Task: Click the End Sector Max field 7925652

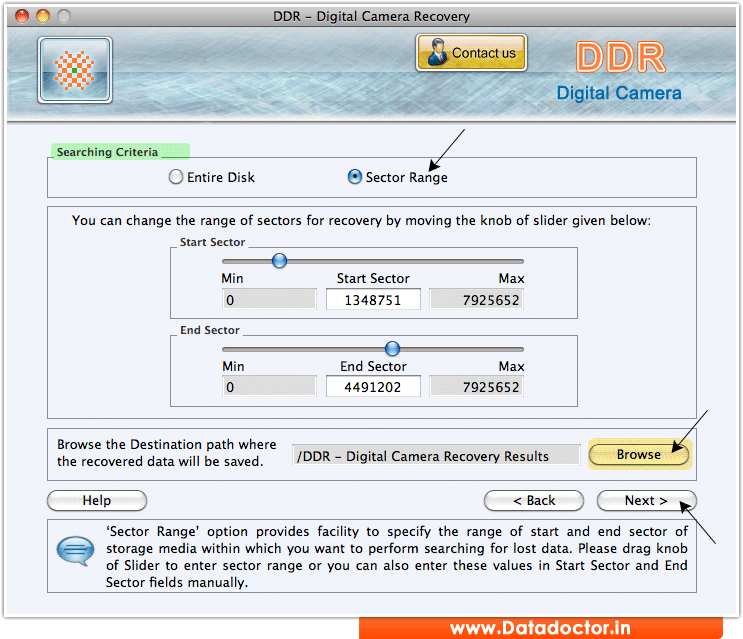Action: [476, 387]
